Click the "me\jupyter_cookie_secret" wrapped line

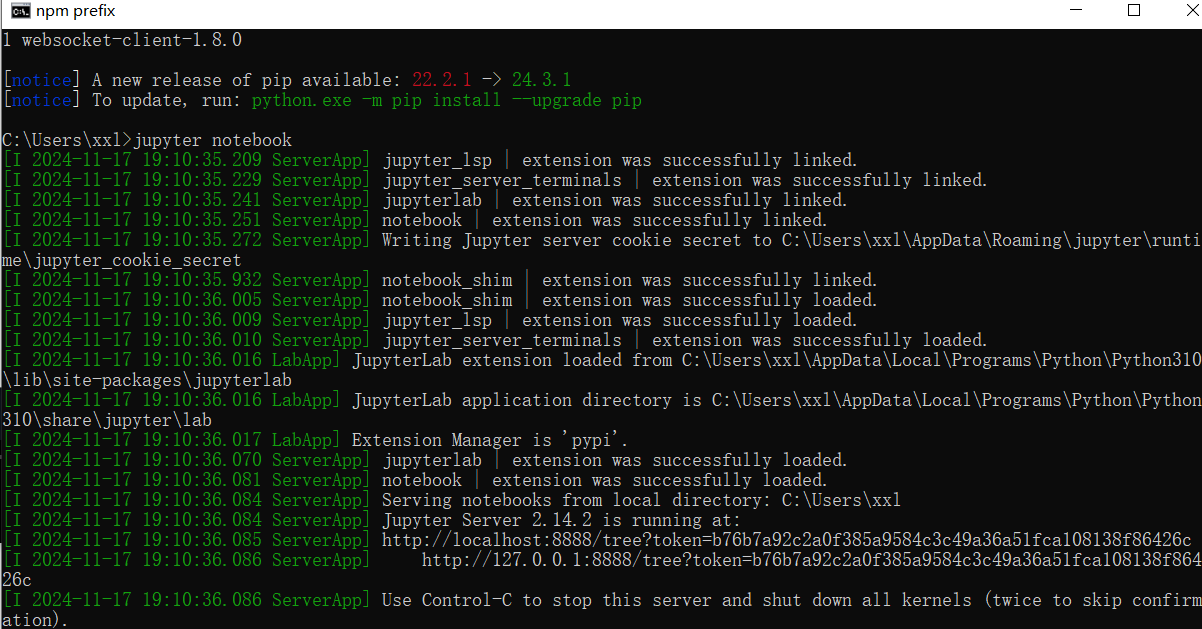pos(122,260)
